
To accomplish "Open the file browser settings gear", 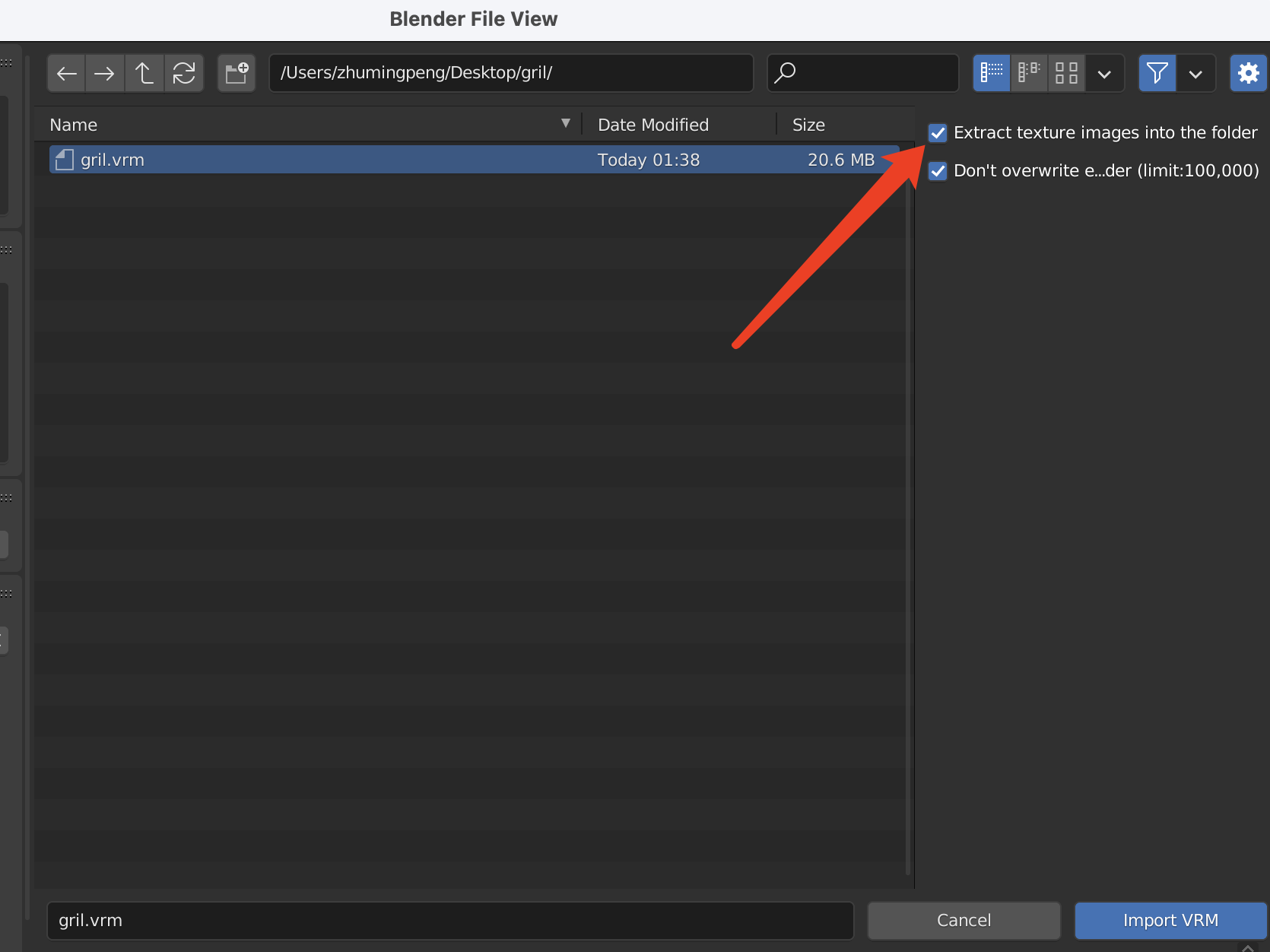I will pyautogui.click(x=1247, y=73).
